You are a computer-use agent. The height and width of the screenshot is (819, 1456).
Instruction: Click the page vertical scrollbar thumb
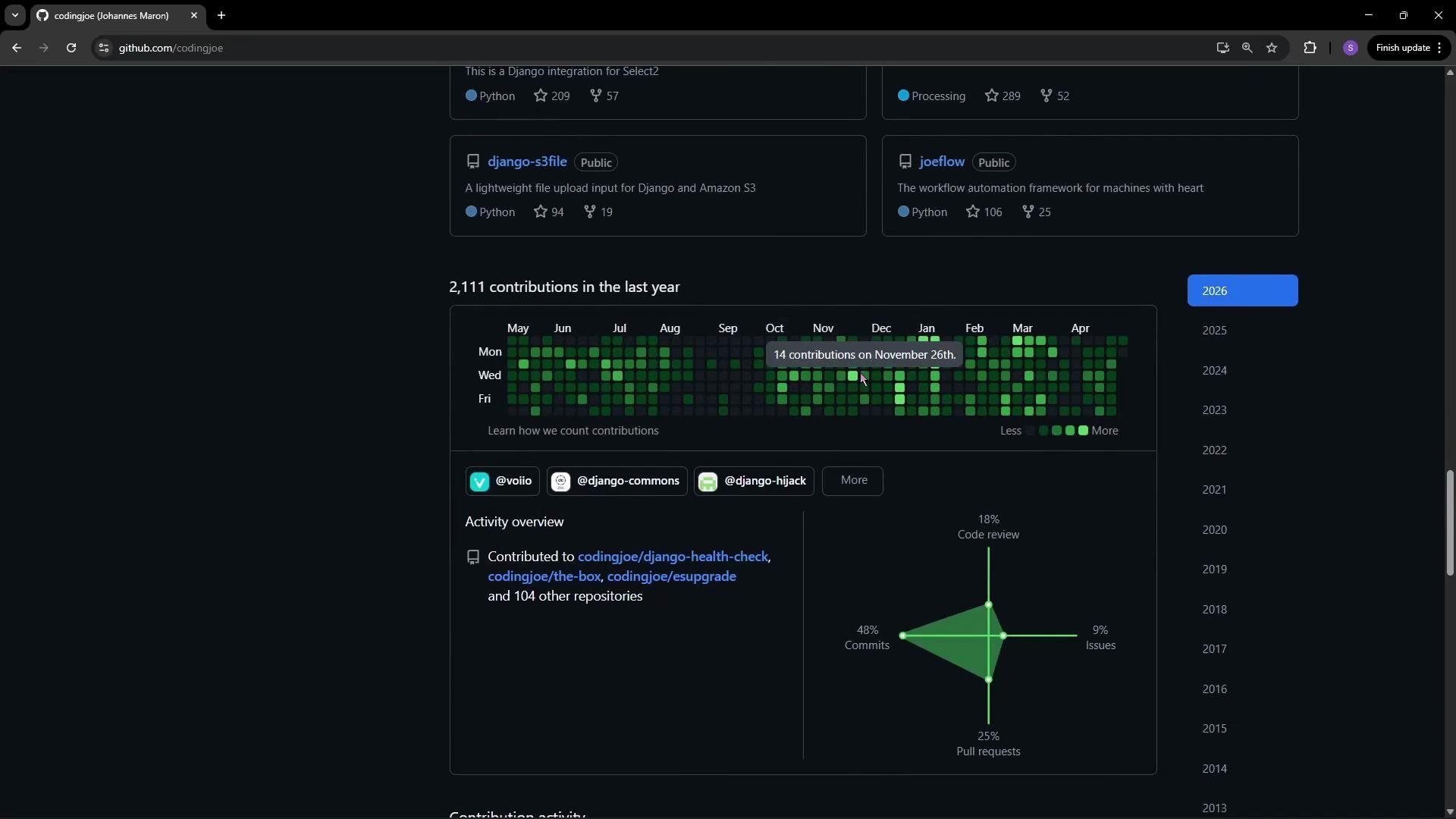tap(1449, 523)
